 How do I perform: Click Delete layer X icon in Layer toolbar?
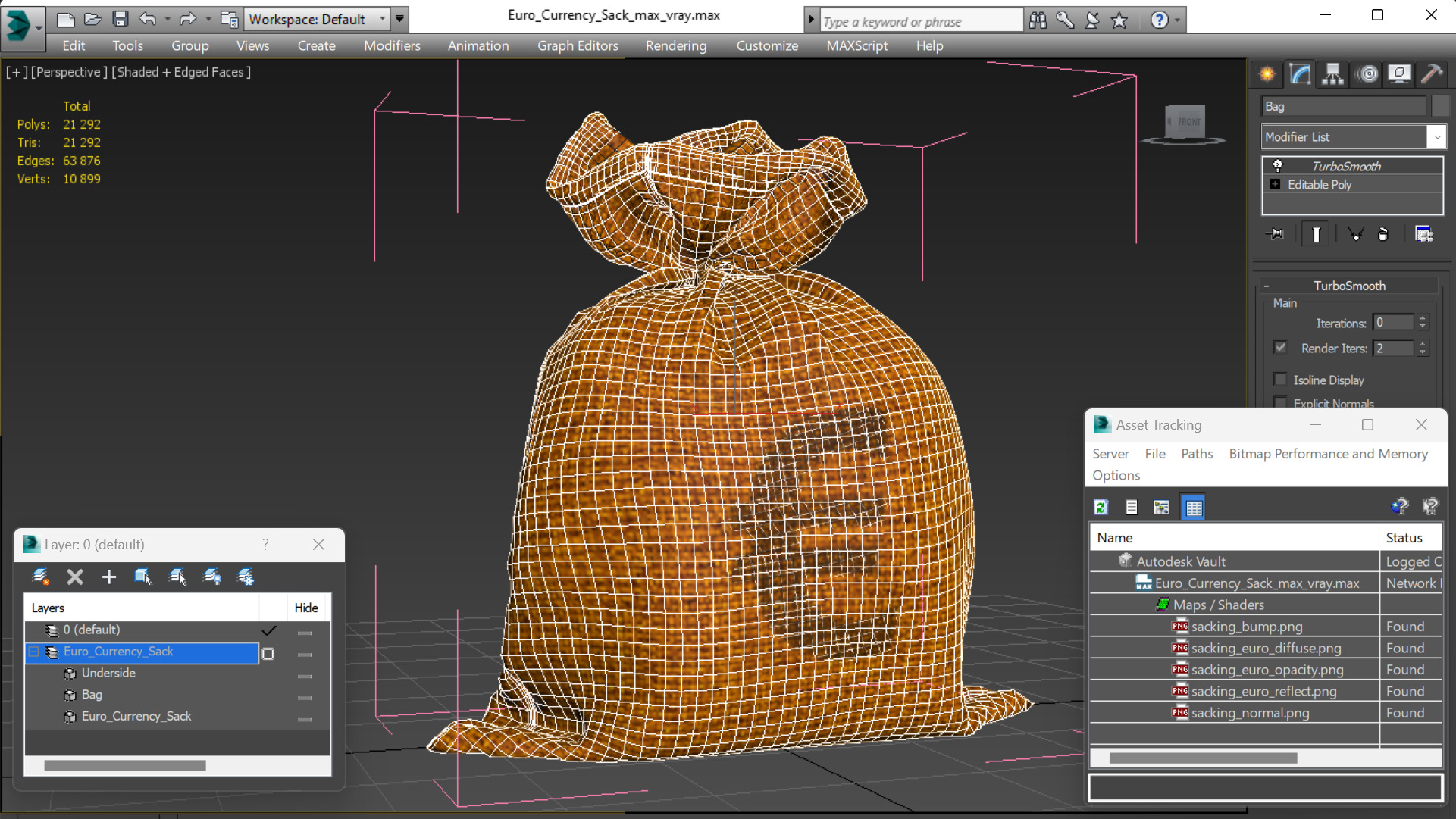point(74,577)
